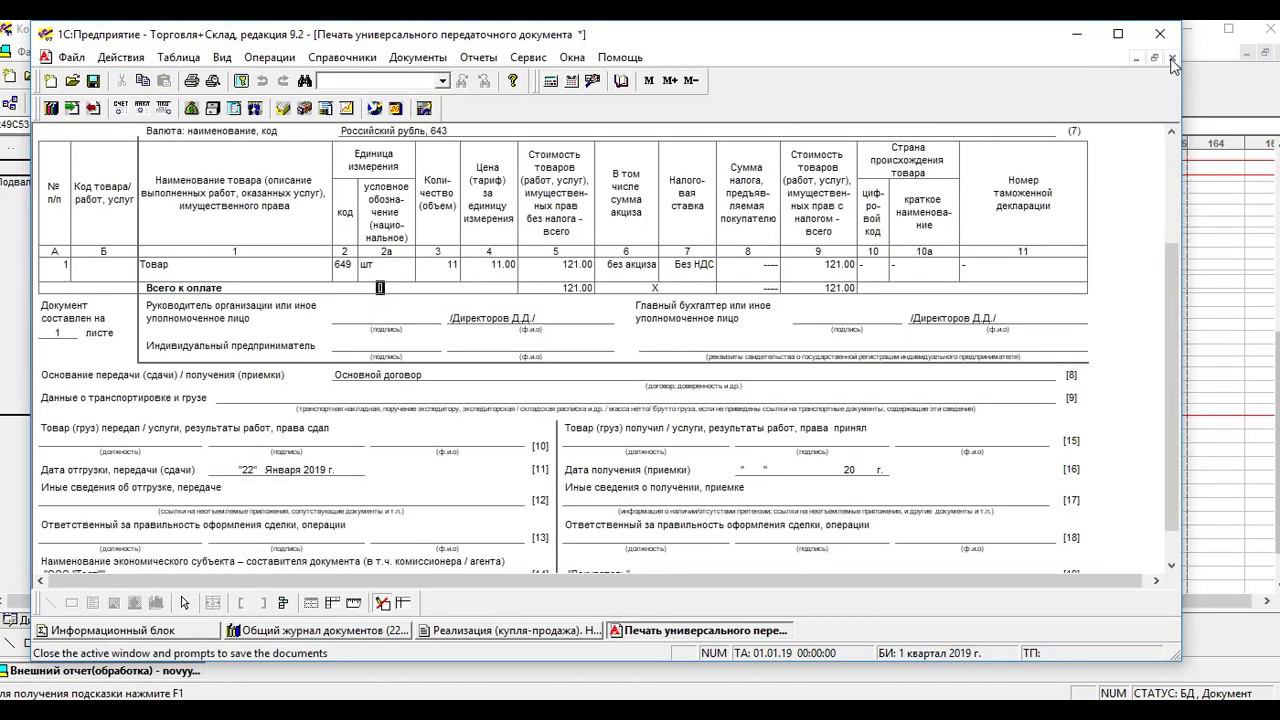This screenshot has width=1280, height=720.
Task: Open the Таблица menu
Action: [x=179, y=58]
